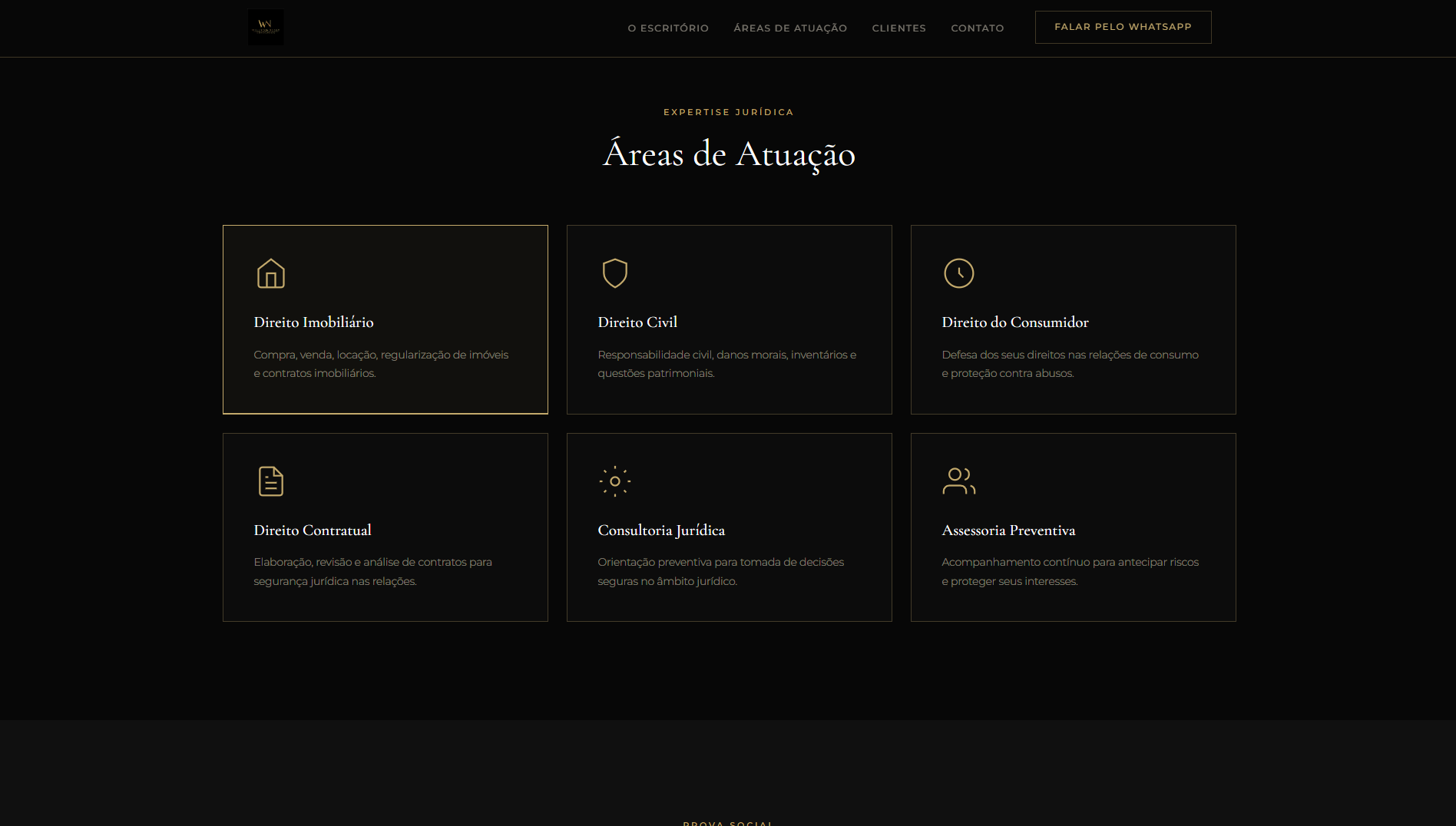Select the Direito Civil card title
Image resolution: width=1456 pixels, height=826 pixels.
(637, 322)
